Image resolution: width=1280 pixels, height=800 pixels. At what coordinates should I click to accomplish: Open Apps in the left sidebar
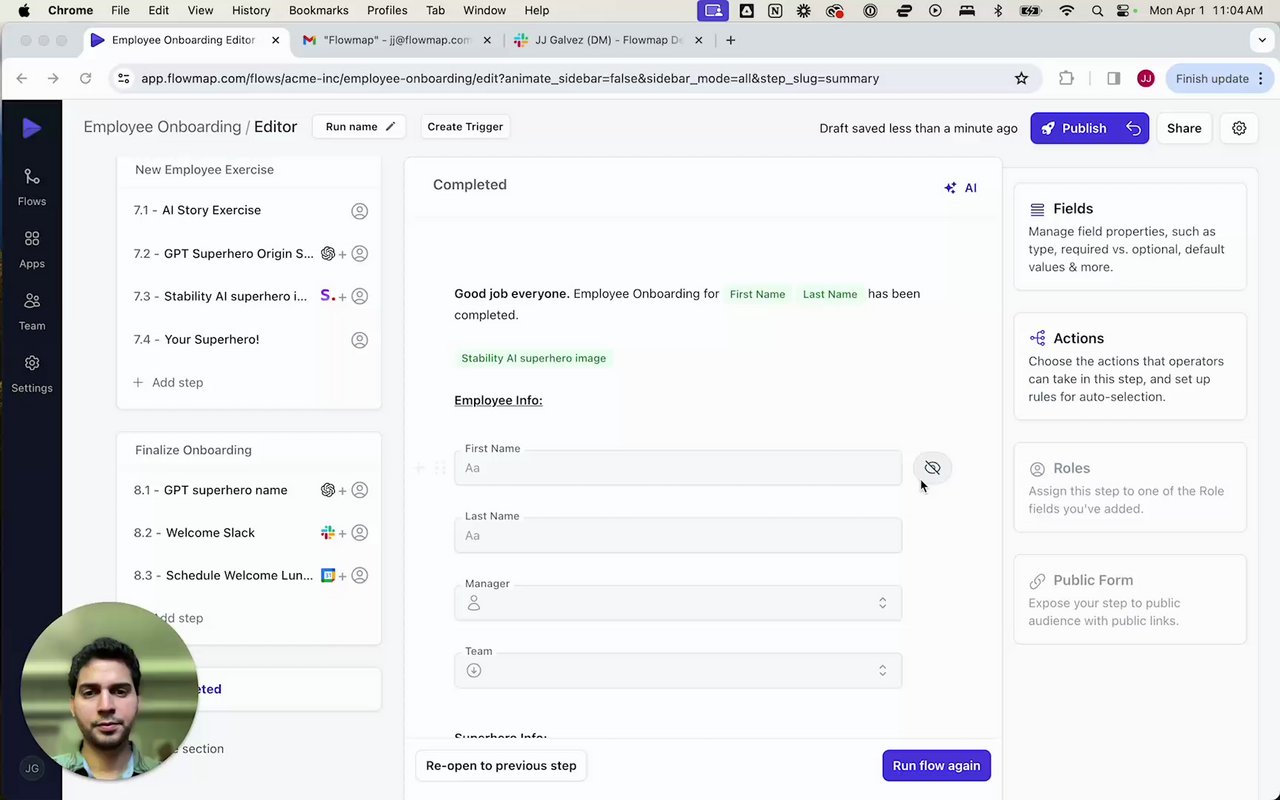click(x=31, y=250)
